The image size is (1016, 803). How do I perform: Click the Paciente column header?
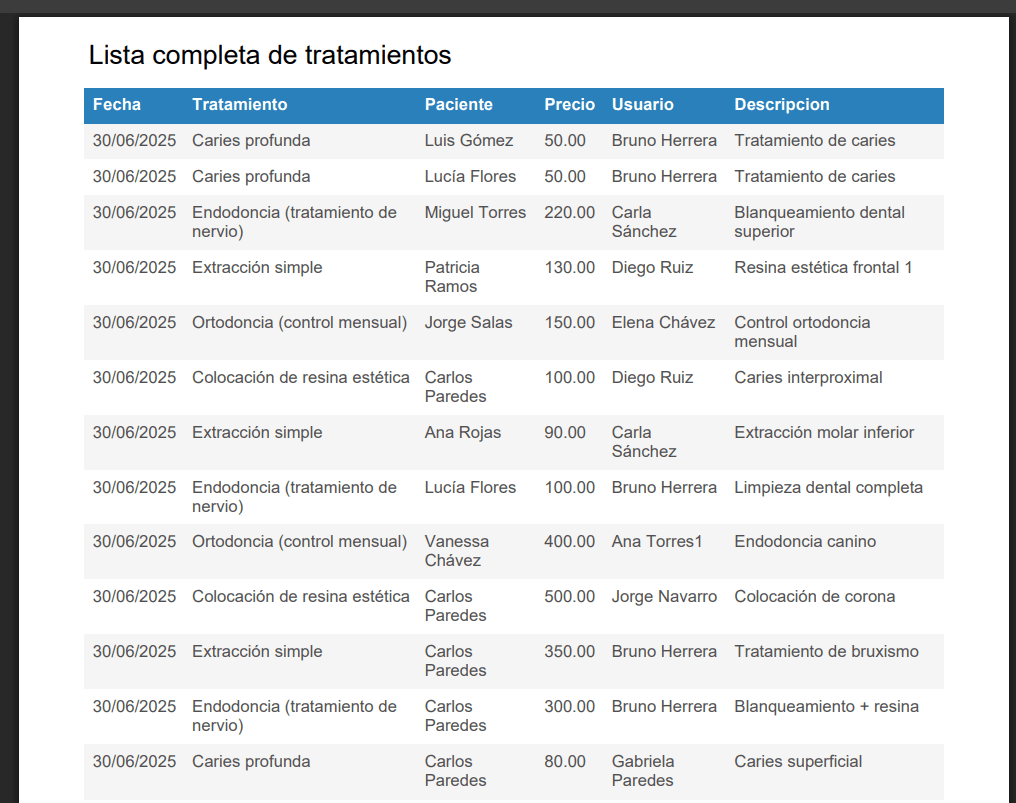[x=458, y=105]
